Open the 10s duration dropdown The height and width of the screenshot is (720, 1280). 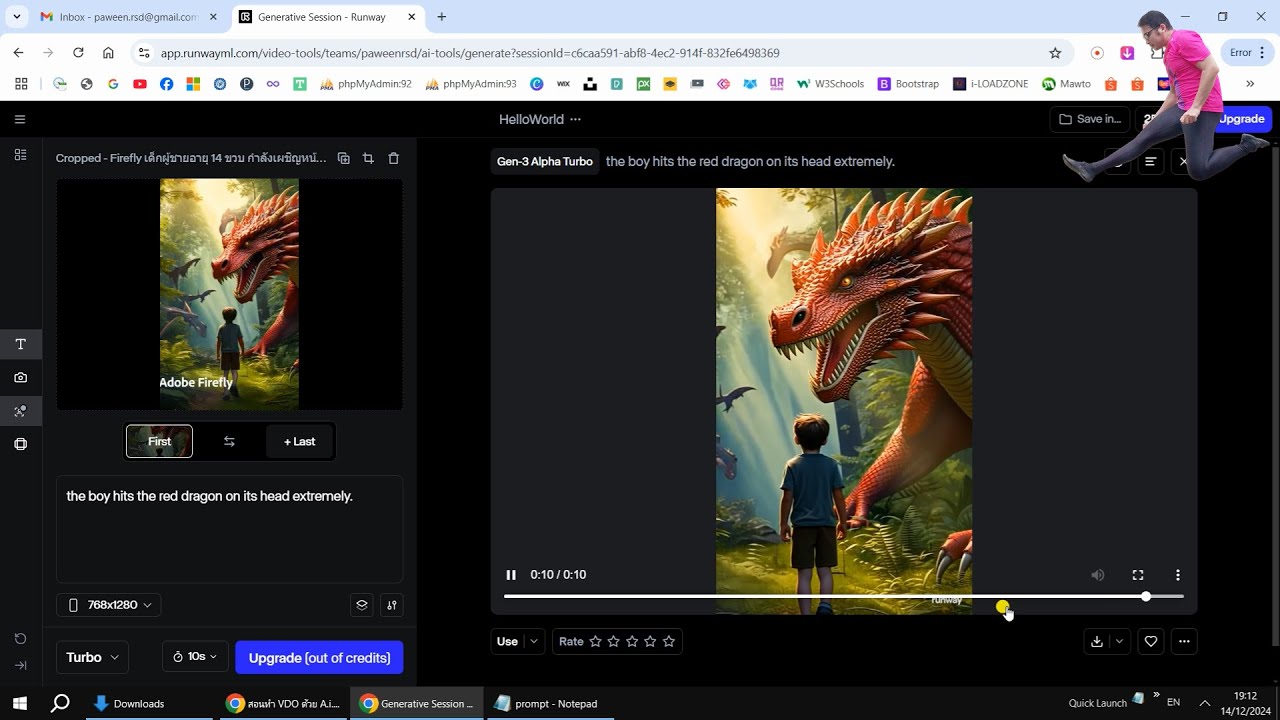pyautogui.click(x=195, y=657)
